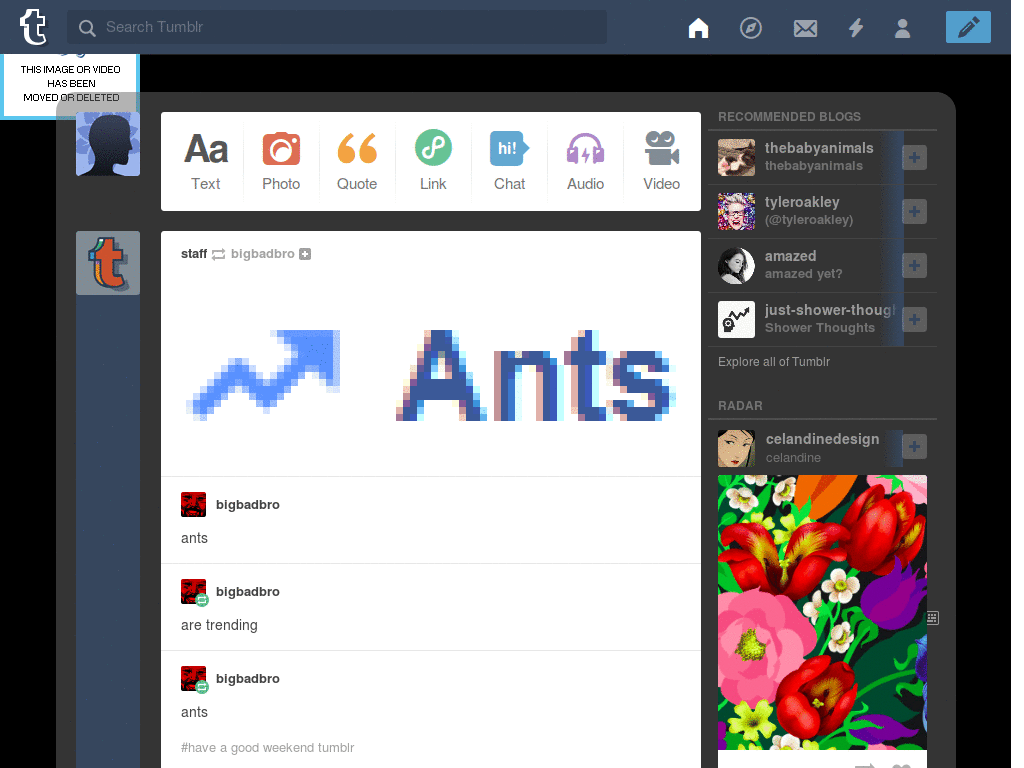
Task: Click tyleroakley avatar thumbnail
Action: coord(736,212)
